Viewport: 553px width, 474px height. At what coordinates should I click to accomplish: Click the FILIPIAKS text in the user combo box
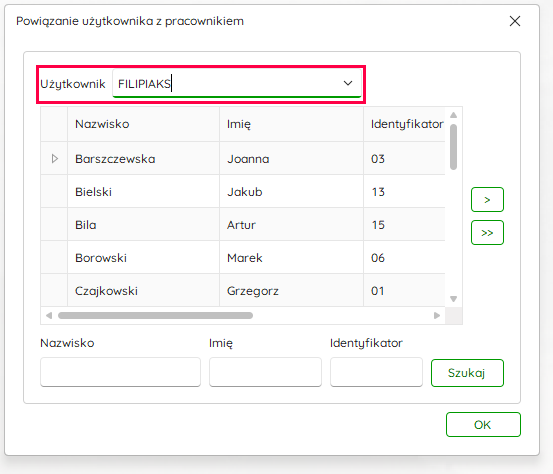pos(144,84)
